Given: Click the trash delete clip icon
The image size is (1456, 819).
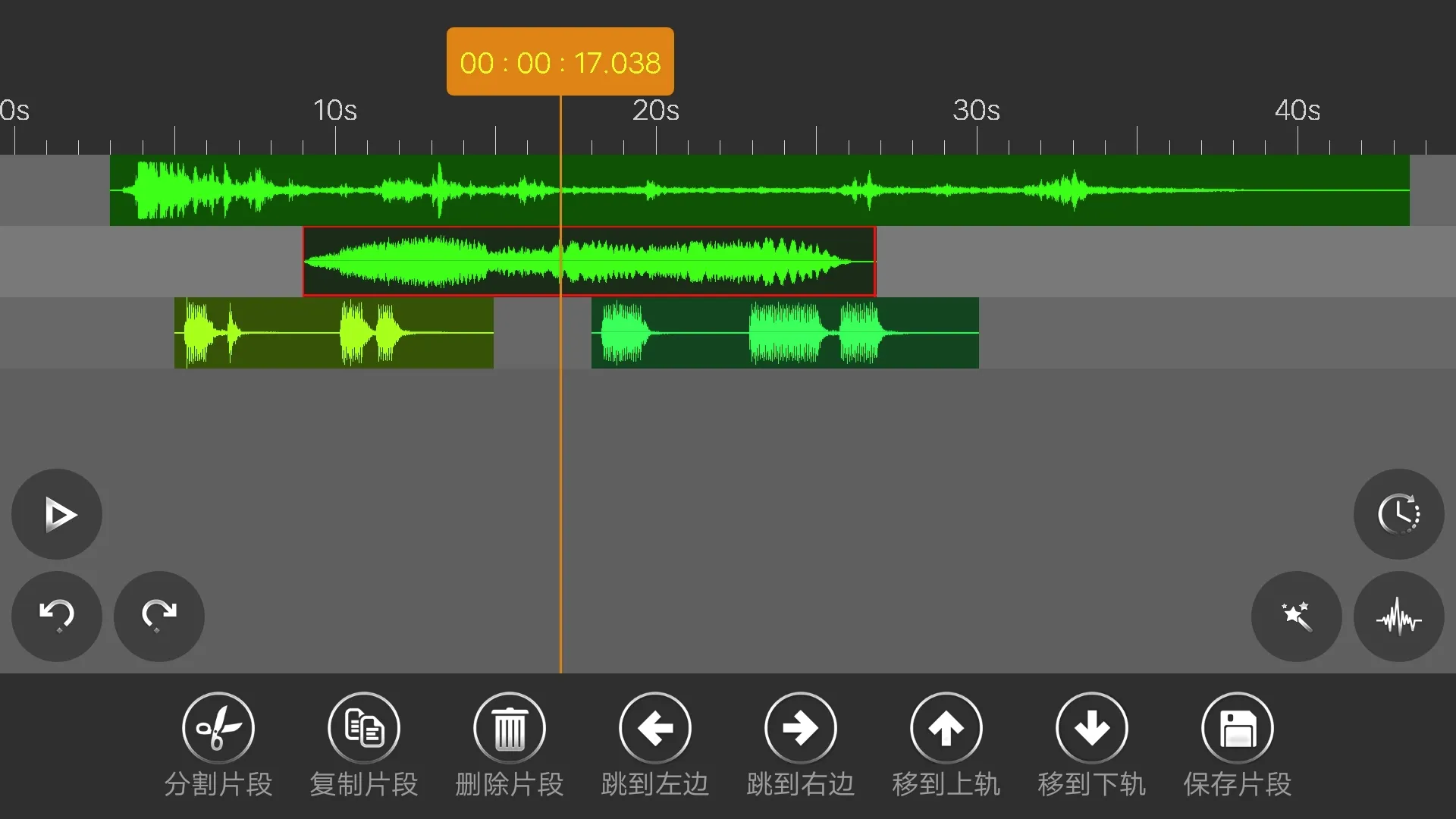Looking at the screenshot, I should tap(510, 728).
